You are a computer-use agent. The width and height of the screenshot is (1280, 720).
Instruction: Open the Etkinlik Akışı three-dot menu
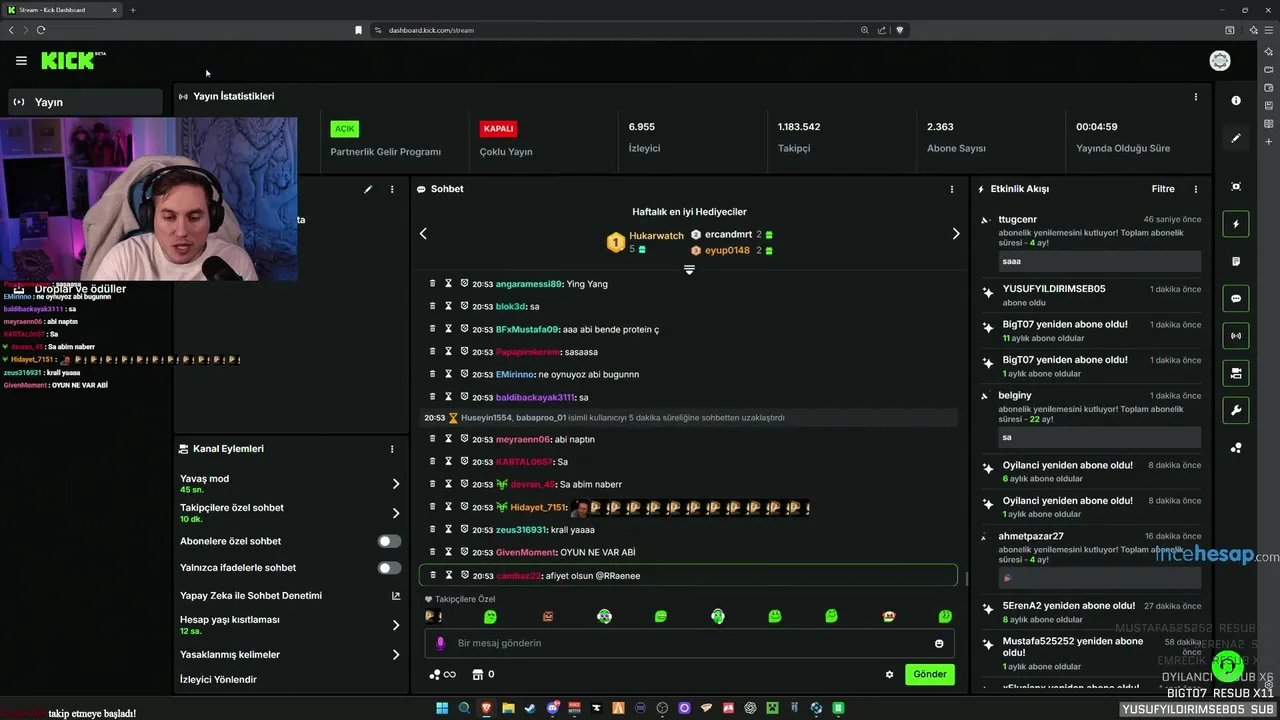tap(1195, 189)
